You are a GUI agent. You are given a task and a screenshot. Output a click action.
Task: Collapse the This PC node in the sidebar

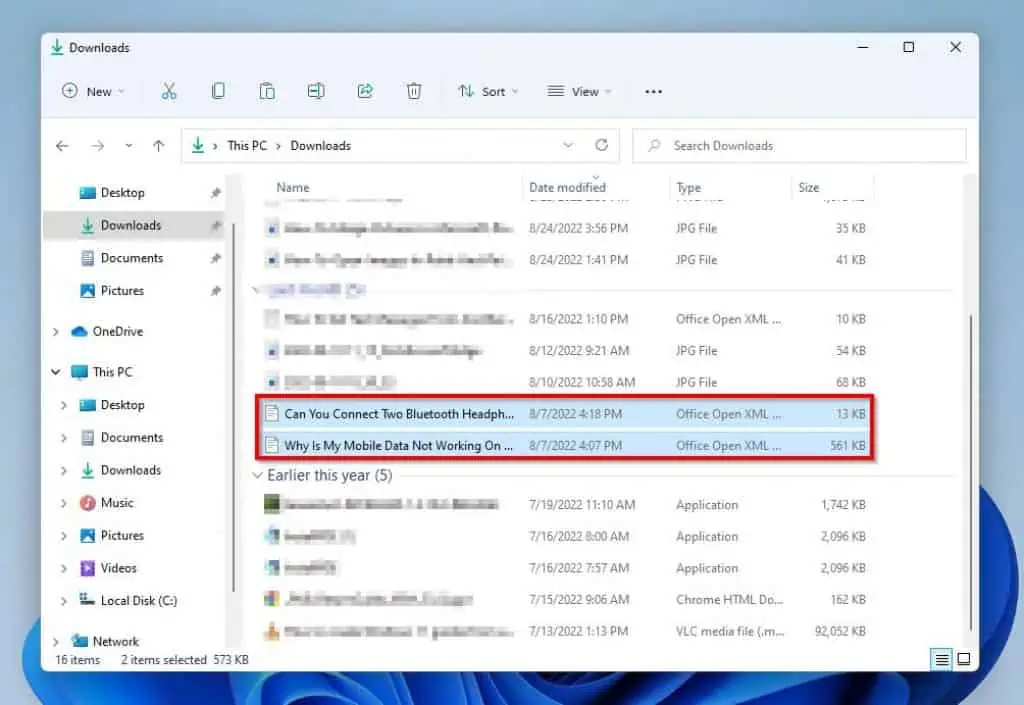(56, 372)
